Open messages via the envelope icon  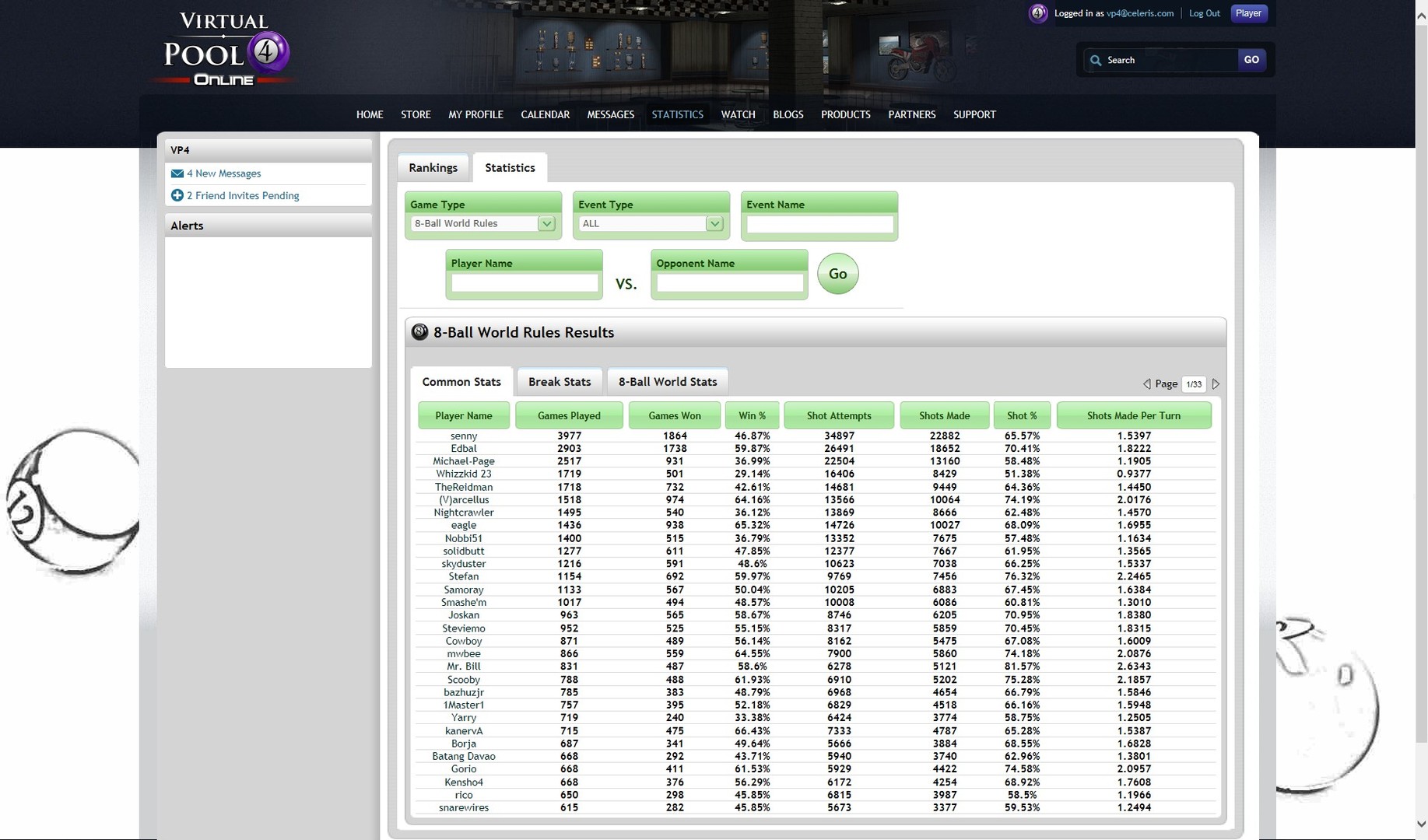pyautogui.click(x=177, y=173)
